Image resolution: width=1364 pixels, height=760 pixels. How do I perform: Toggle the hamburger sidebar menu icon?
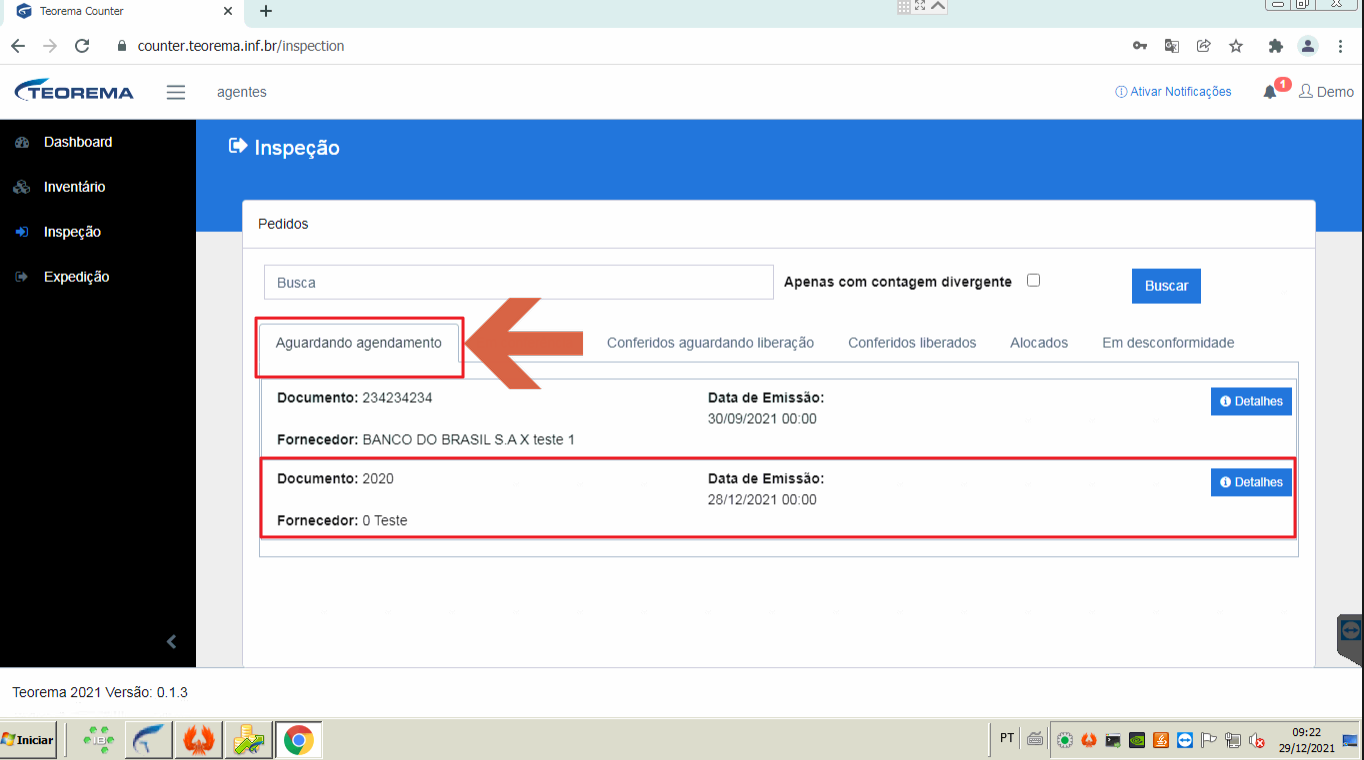[176, 92]
